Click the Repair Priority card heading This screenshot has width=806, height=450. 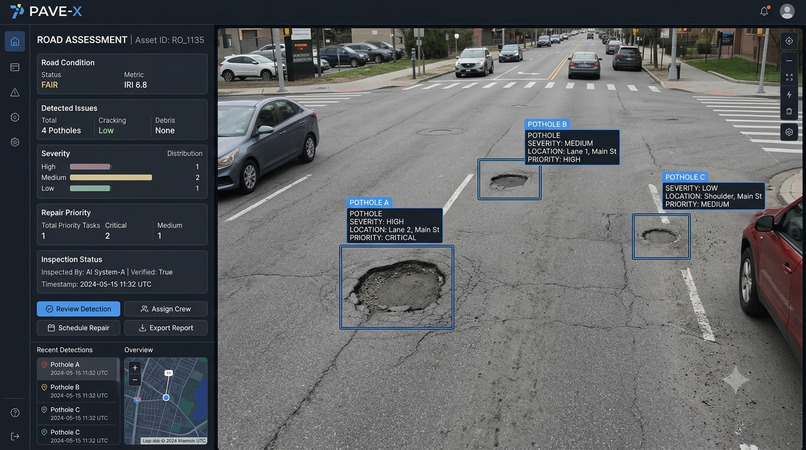point(66,212)
